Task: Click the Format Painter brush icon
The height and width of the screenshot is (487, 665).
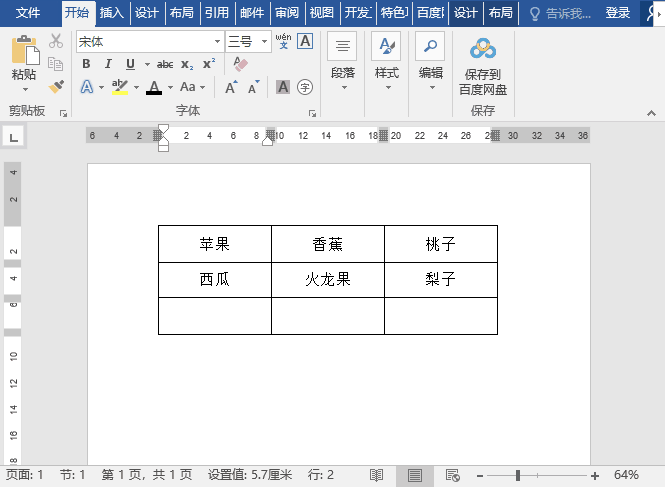Action: coord(56,87)
